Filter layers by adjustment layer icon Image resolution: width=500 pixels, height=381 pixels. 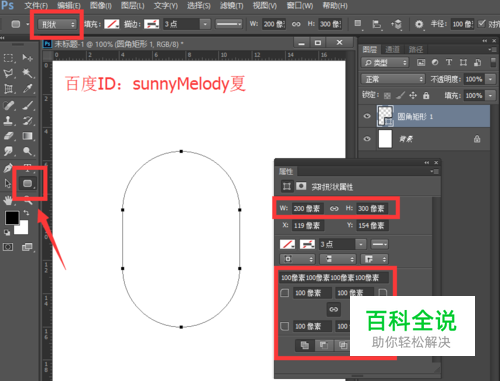point(435,62)
